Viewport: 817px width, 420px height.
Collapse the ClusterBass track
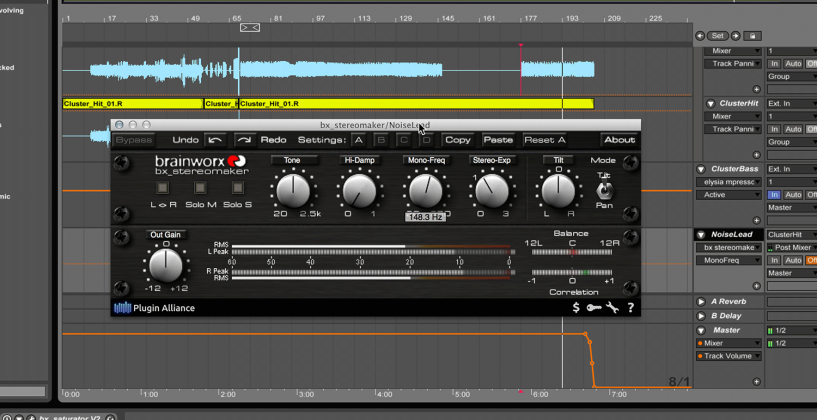click(x=701, y=169)
